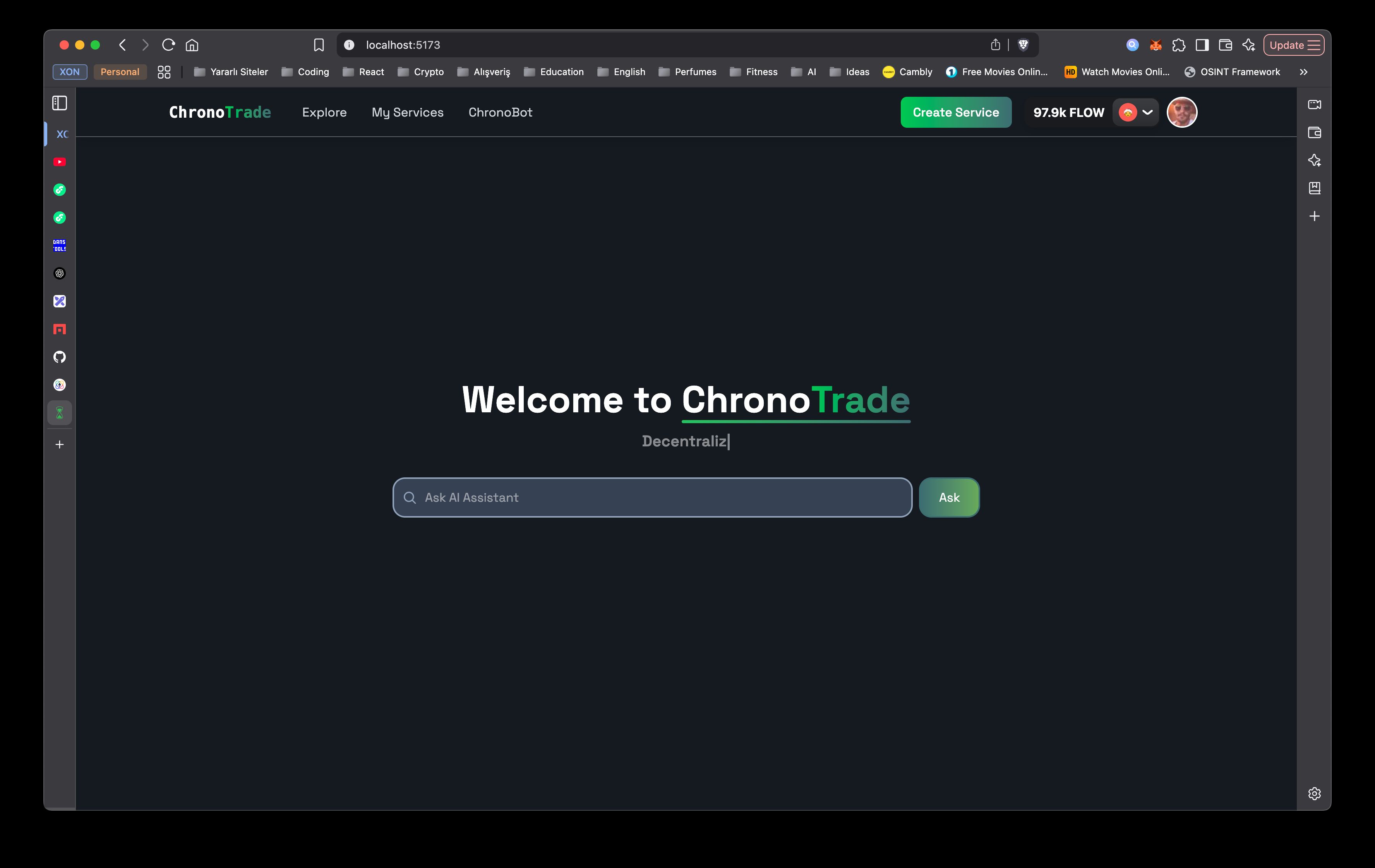Toggle the browser sidebar panel icon
The width and height of the screenshot is (1375, 868).
point(1202,45)
